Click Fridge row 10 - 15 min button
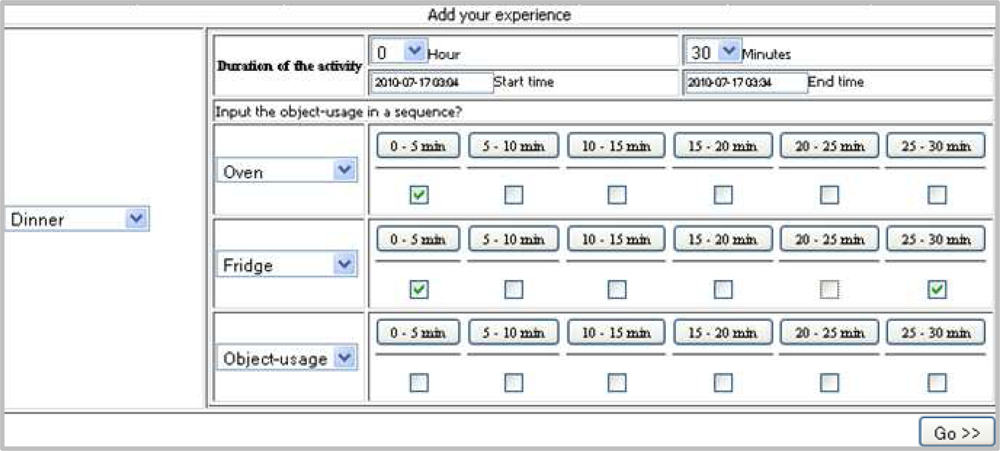This screenshot has height=451, width=1000. coord(616,239)
